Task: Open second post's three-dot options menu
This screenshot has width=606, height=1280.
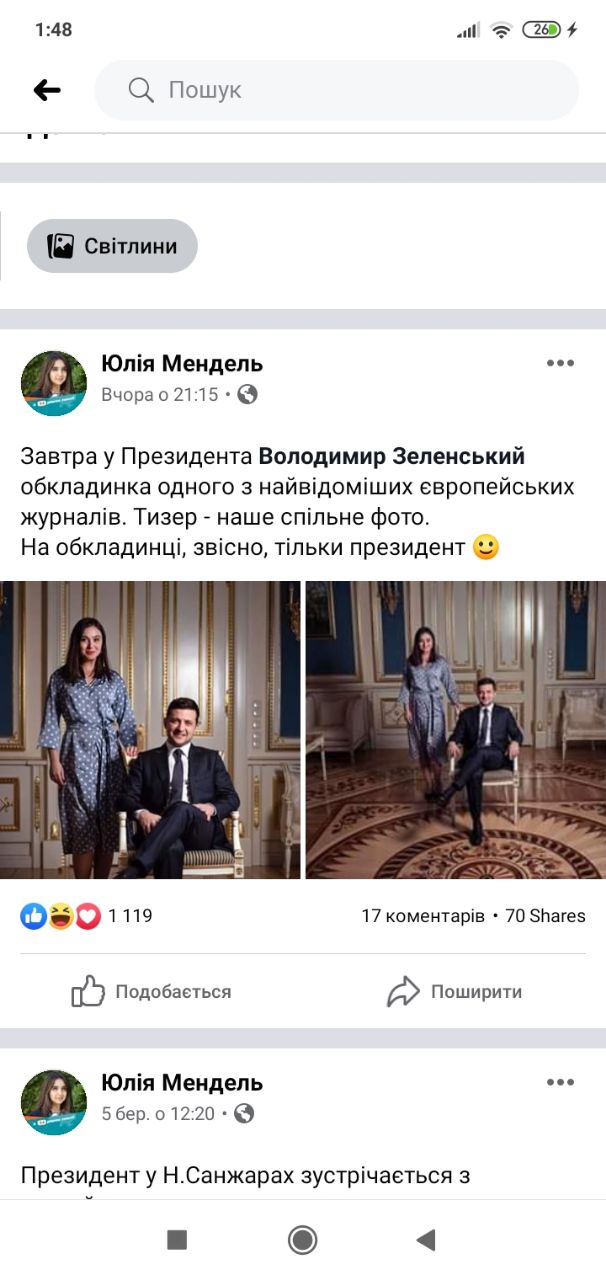Action: pyautogui.click(x=560, y=1082)
